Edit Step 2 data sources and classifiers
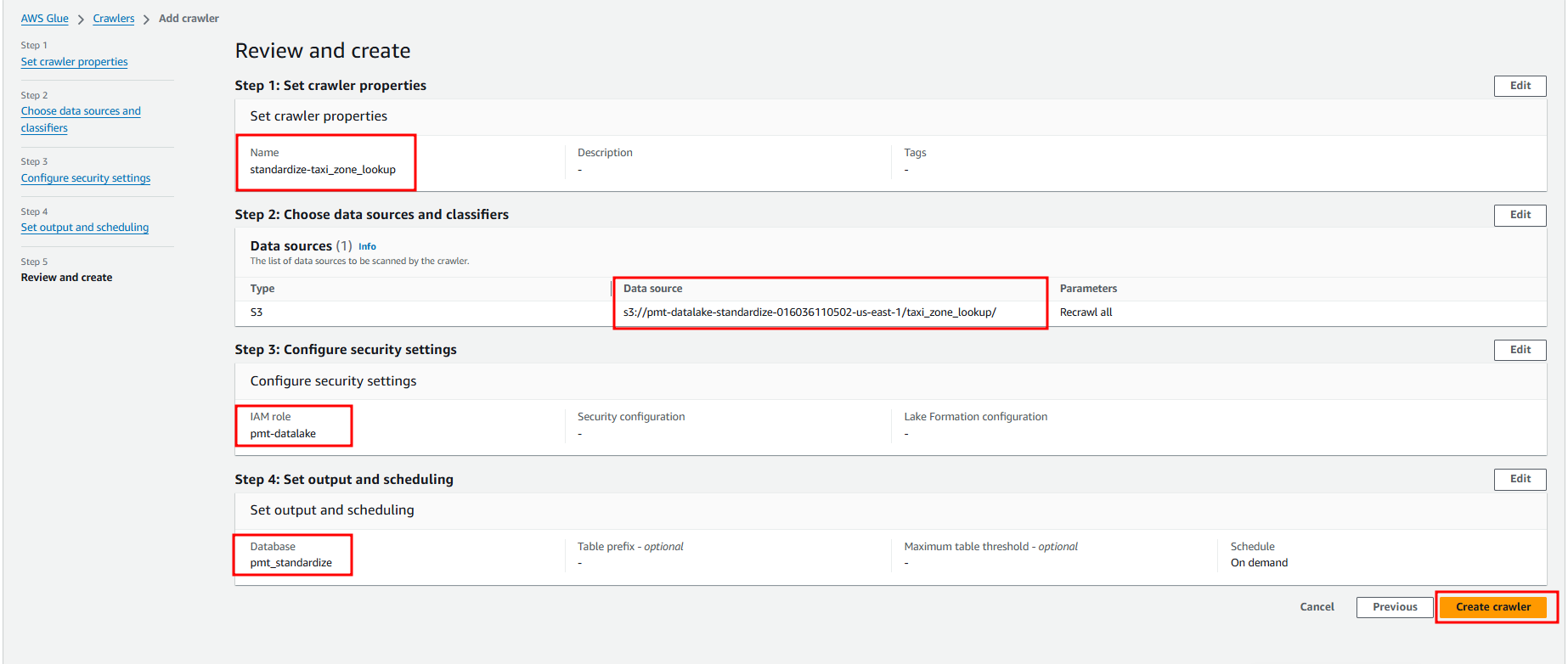This screenshot has width=1568, height=664. tap(1520, 215)
